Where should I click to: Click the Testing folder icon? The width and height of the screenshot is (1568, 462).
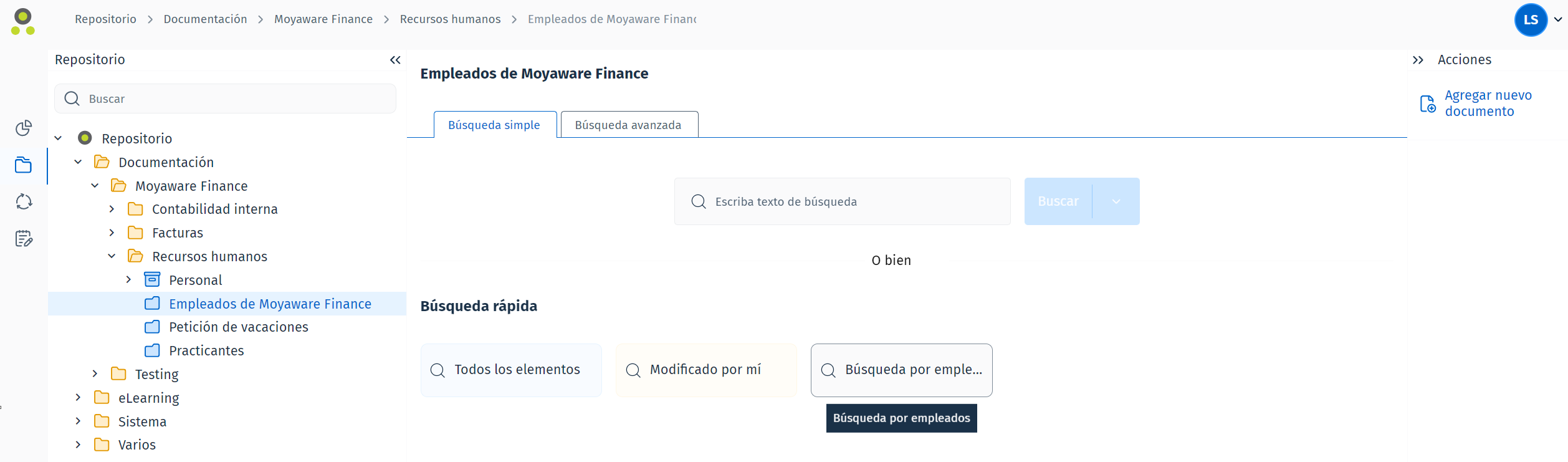tap(118, 374)
